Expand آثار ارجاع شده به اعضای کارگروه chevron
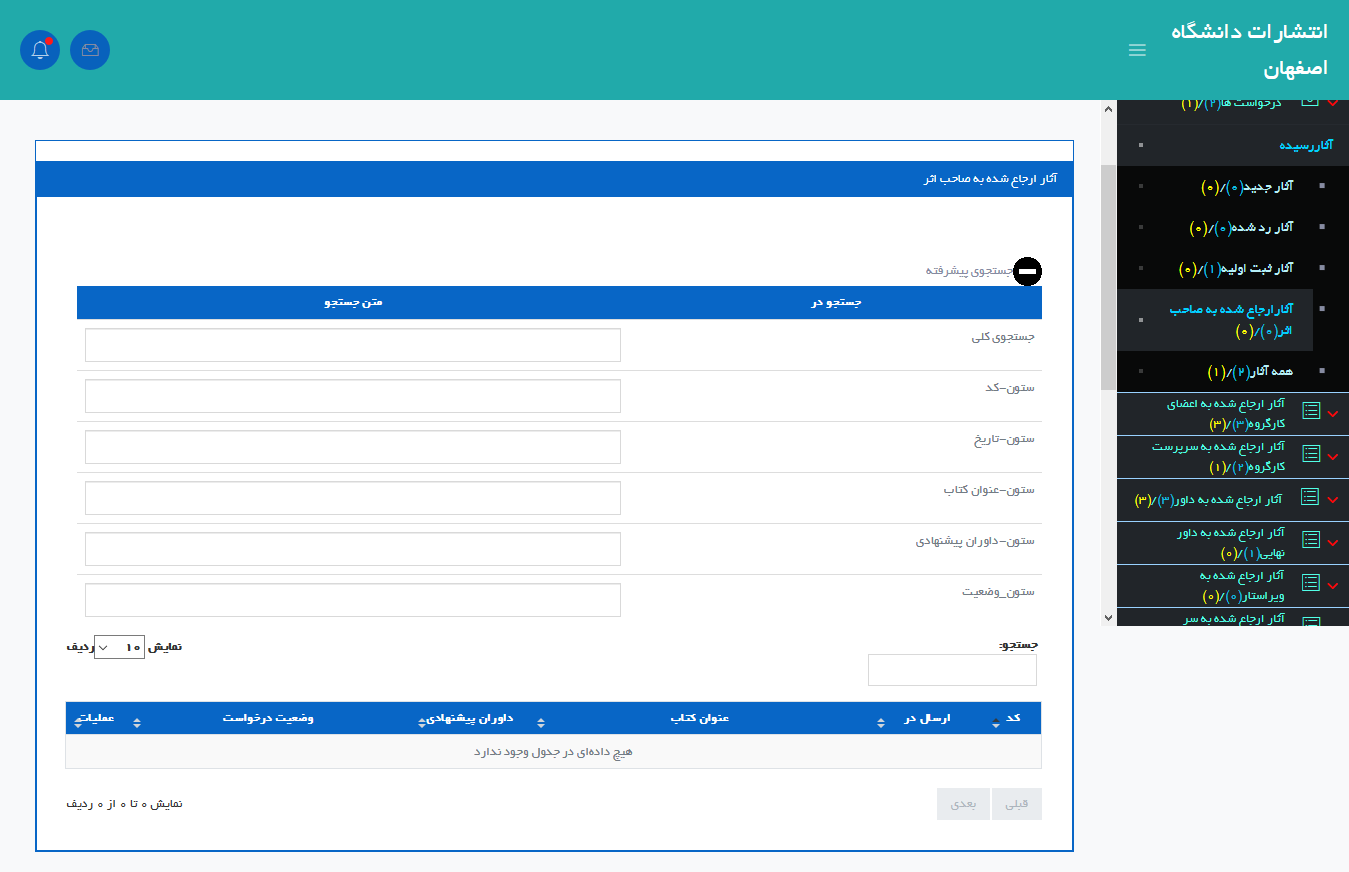 [x=1332, y=413]
